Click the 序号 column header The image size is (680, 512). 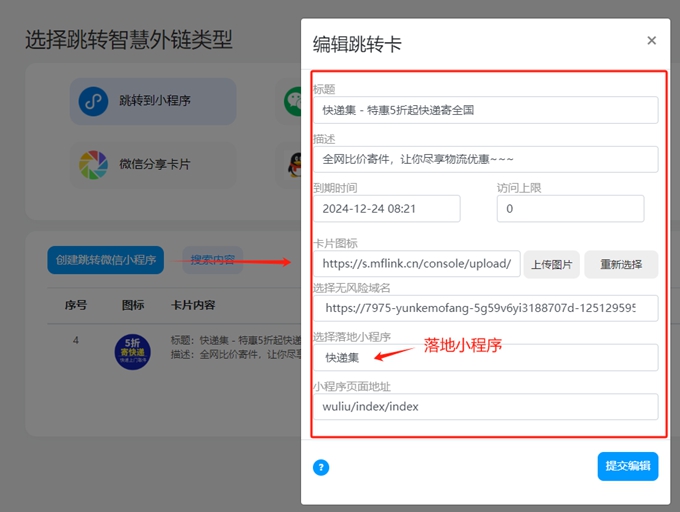76,305
